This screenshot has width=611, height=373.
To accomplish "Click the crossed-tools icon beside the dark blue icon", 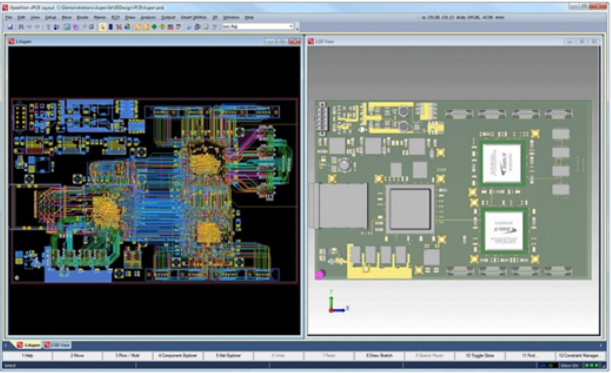I will [x=119, y=27].
